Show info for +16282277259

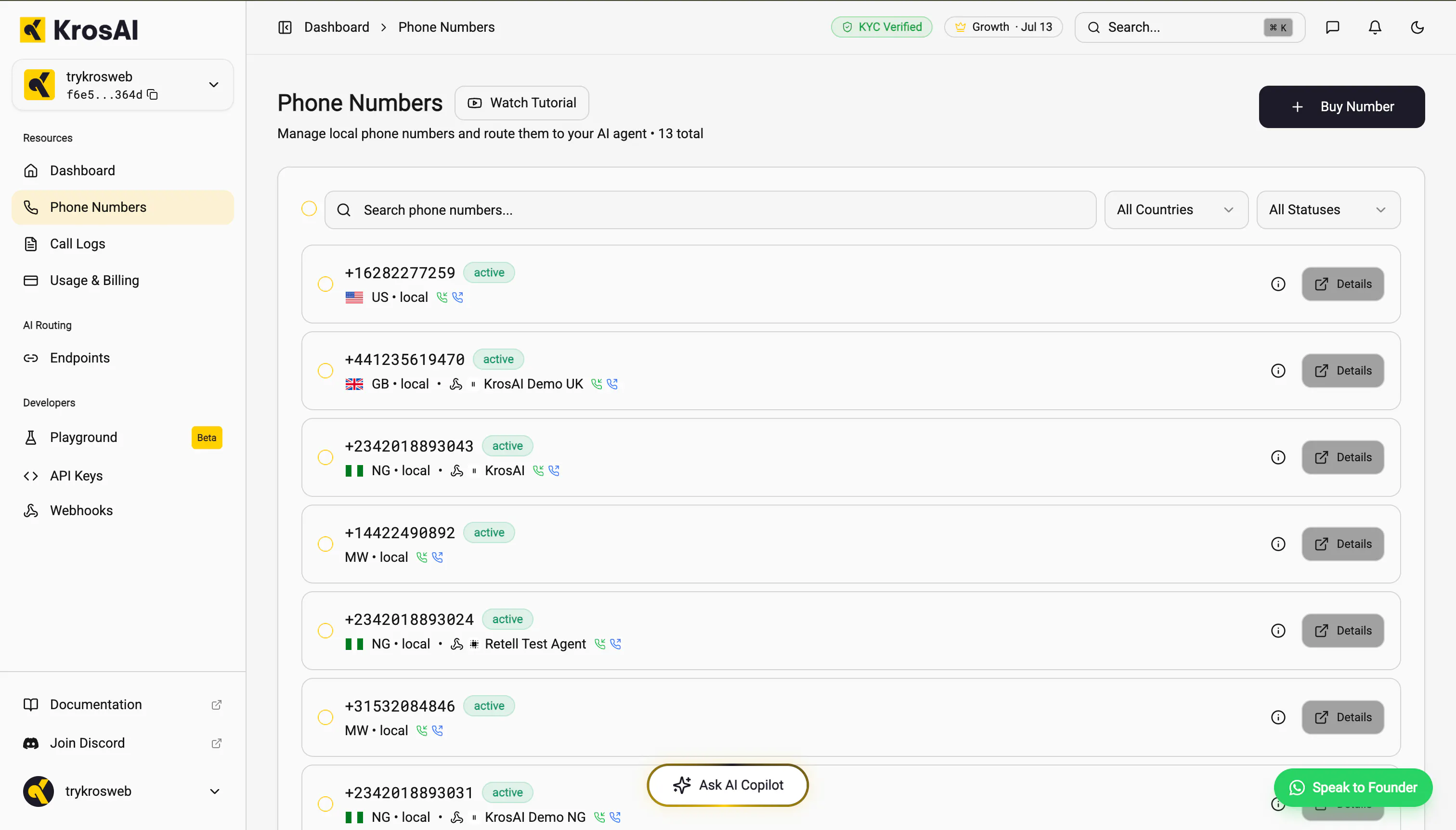(1278, 284)
